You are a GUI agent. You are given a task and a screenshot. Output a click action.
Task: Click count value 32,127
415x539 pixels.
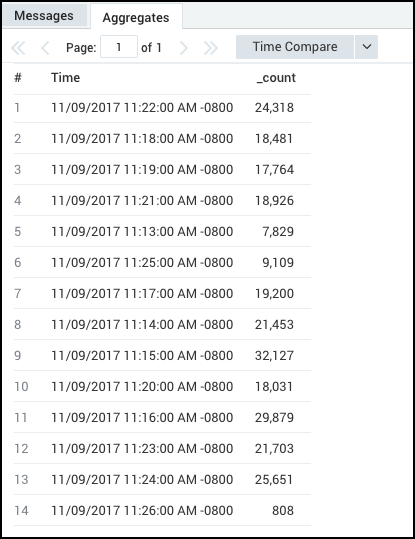click(x=274, y=355)
